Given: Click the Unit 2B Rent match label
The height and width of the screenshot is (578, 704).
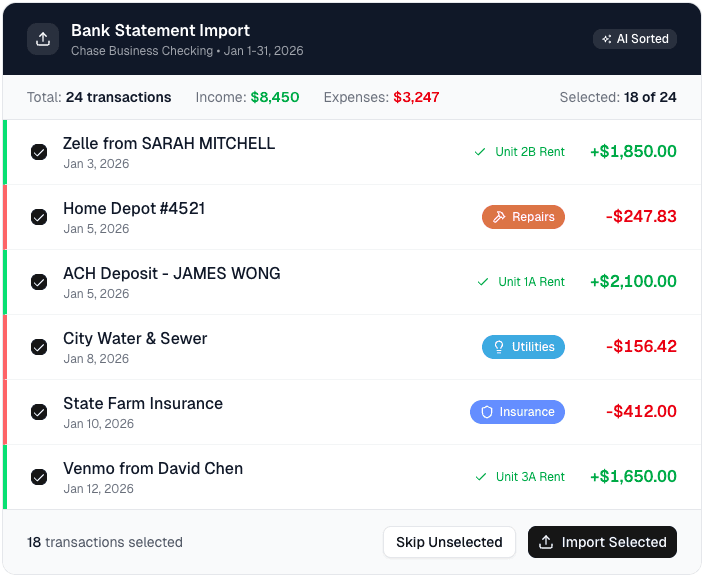Looking at the screenshot, I should (x=530, y=152).
